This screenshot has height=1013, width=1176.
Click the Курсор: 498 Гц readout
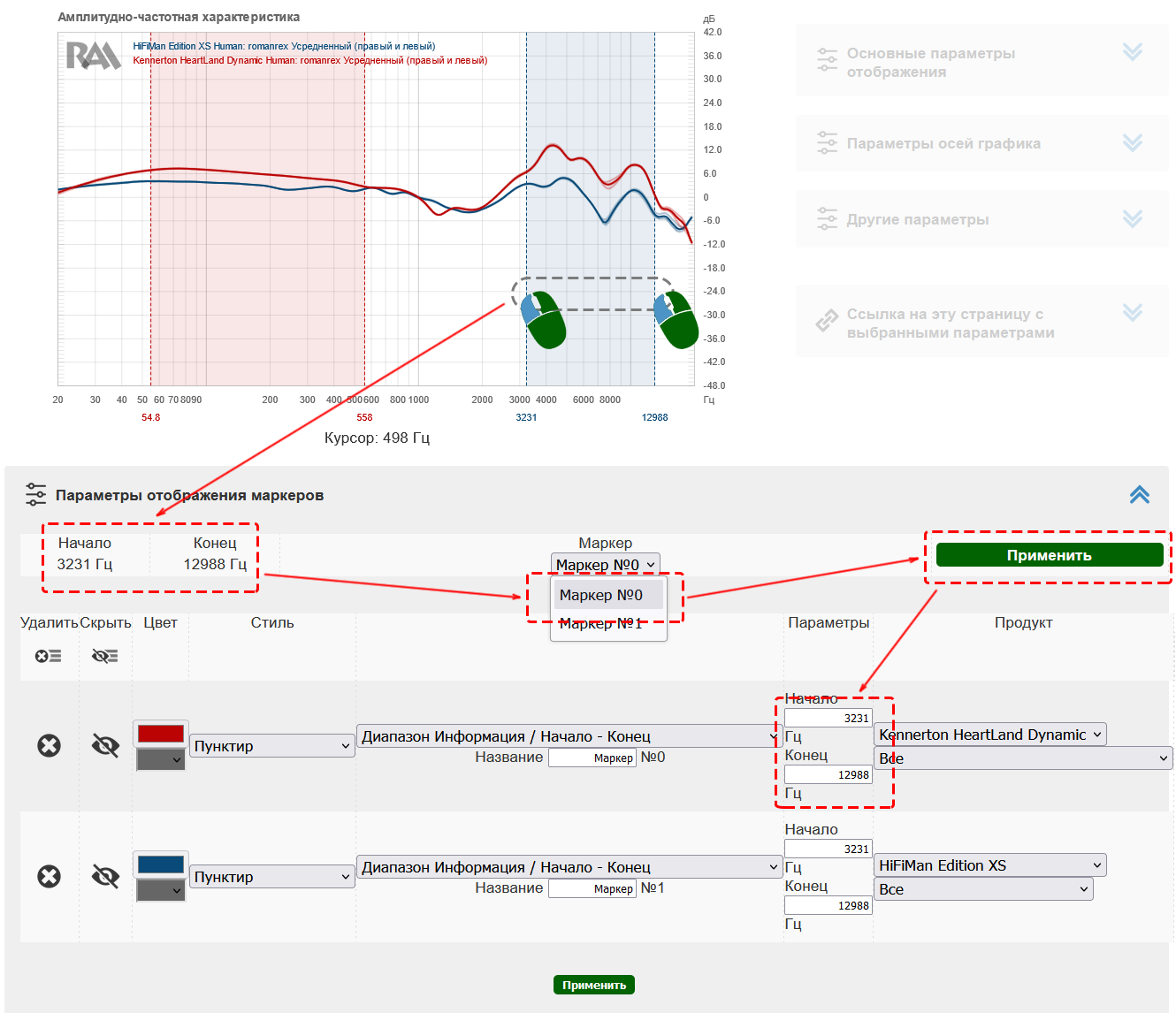click(x=377, y=438)
